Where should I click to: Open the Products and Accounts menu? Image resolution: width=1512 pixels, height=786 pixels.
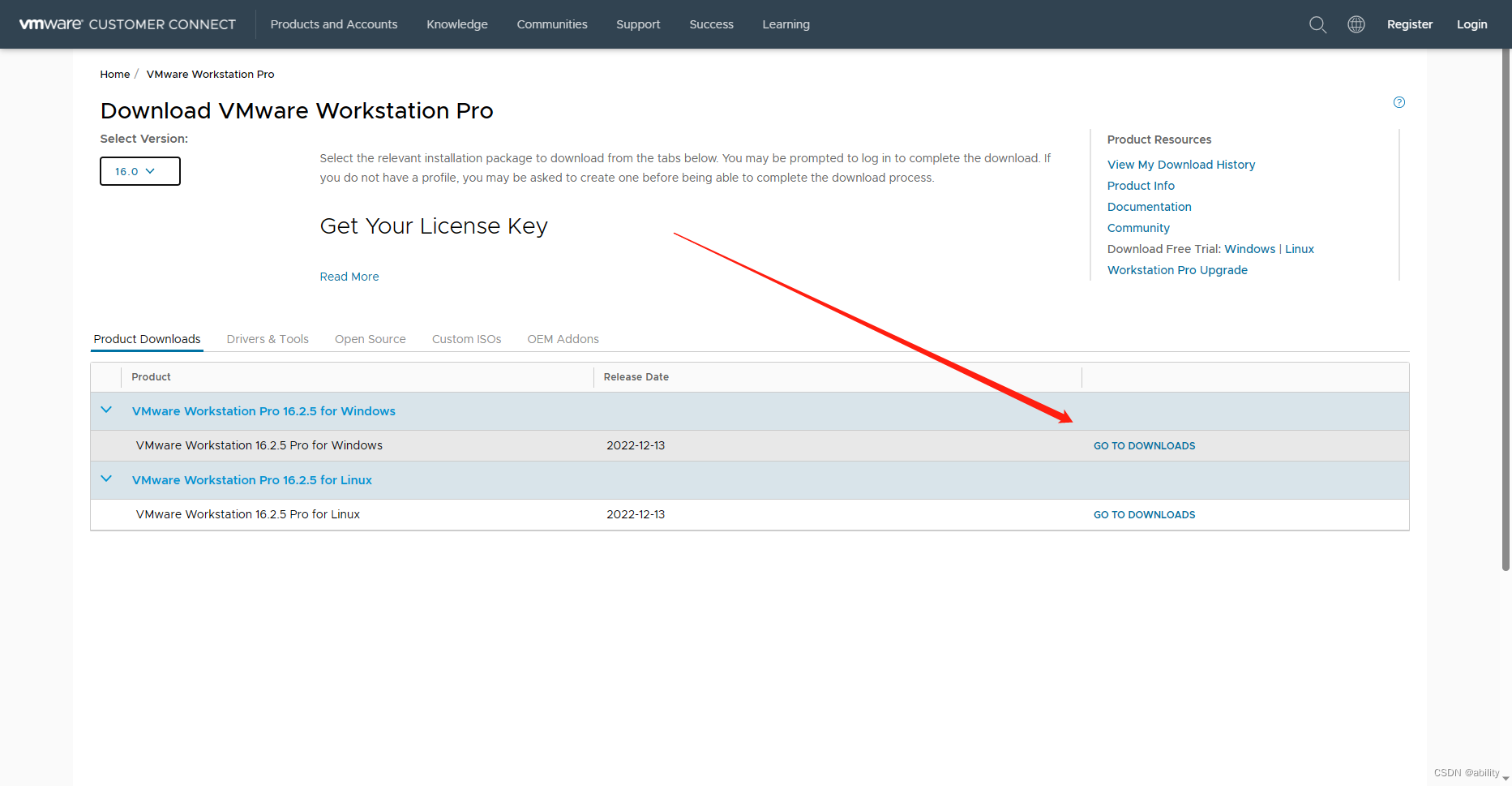tap(334, 24)
